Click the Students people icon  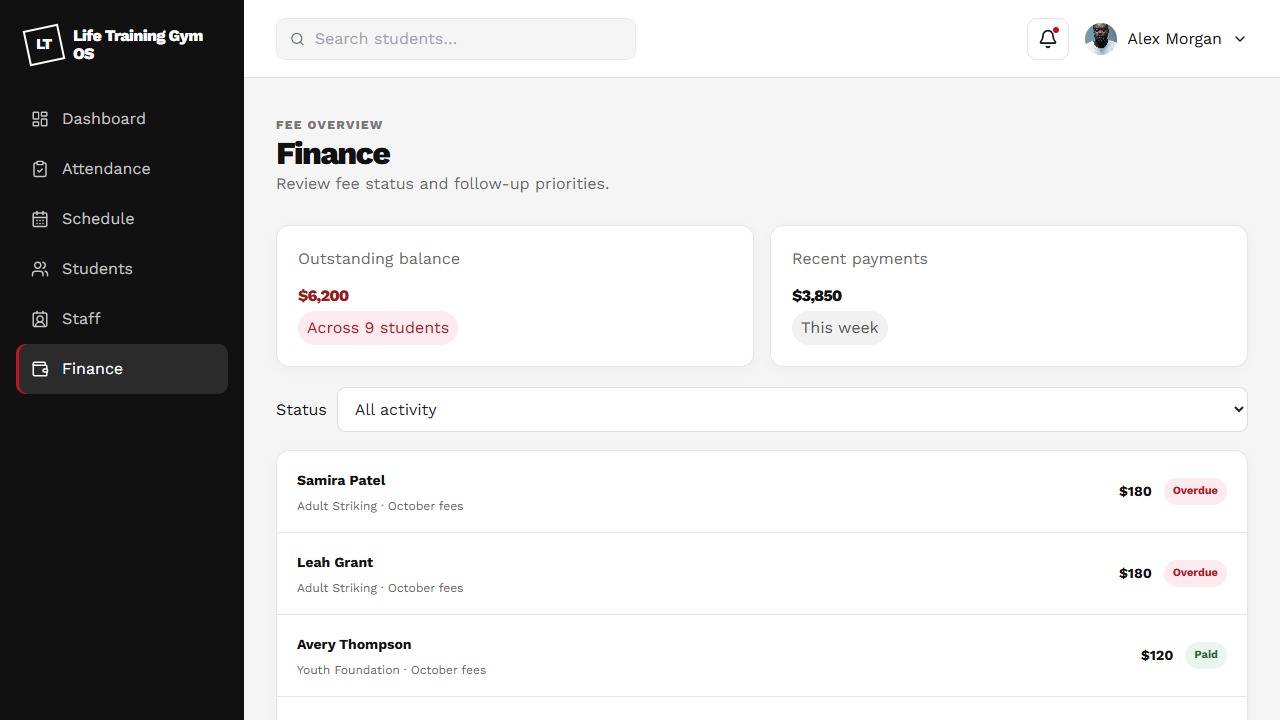pos(40,269)
